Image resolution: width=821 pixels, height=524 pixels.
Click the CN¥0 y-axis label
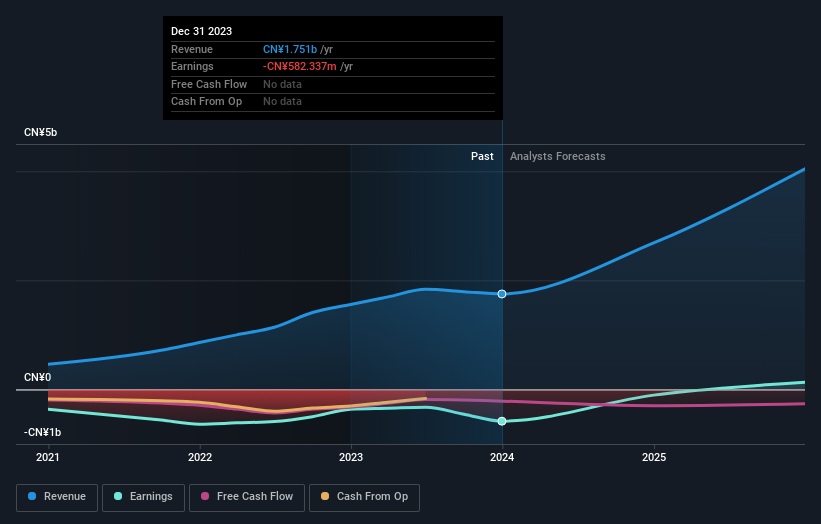(38, 377)
